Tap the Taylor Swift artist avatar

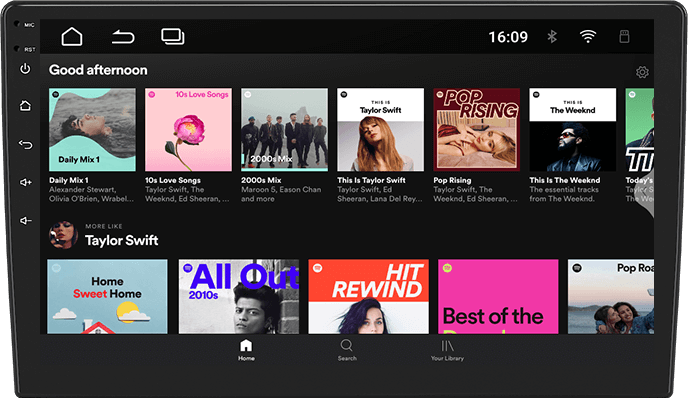pyautogui.click(x=63, y=235)
